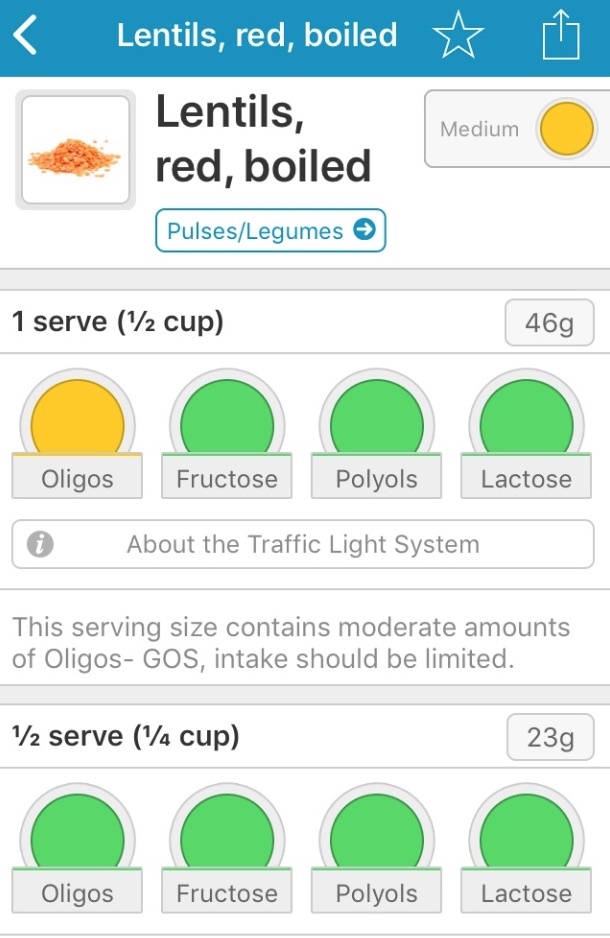610x938 pixels.
Task: Open the Pulses/Legumes category link
Action: 270,230
